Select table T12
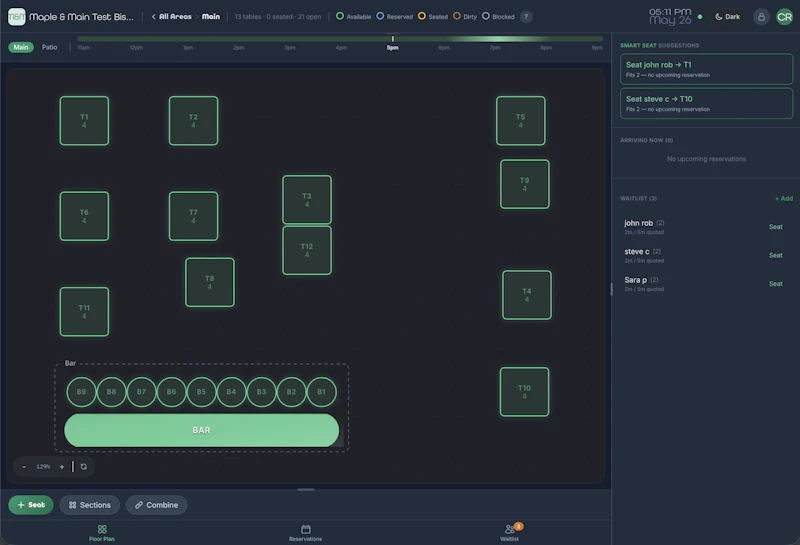800x545 pixels. tap(307, 250)
